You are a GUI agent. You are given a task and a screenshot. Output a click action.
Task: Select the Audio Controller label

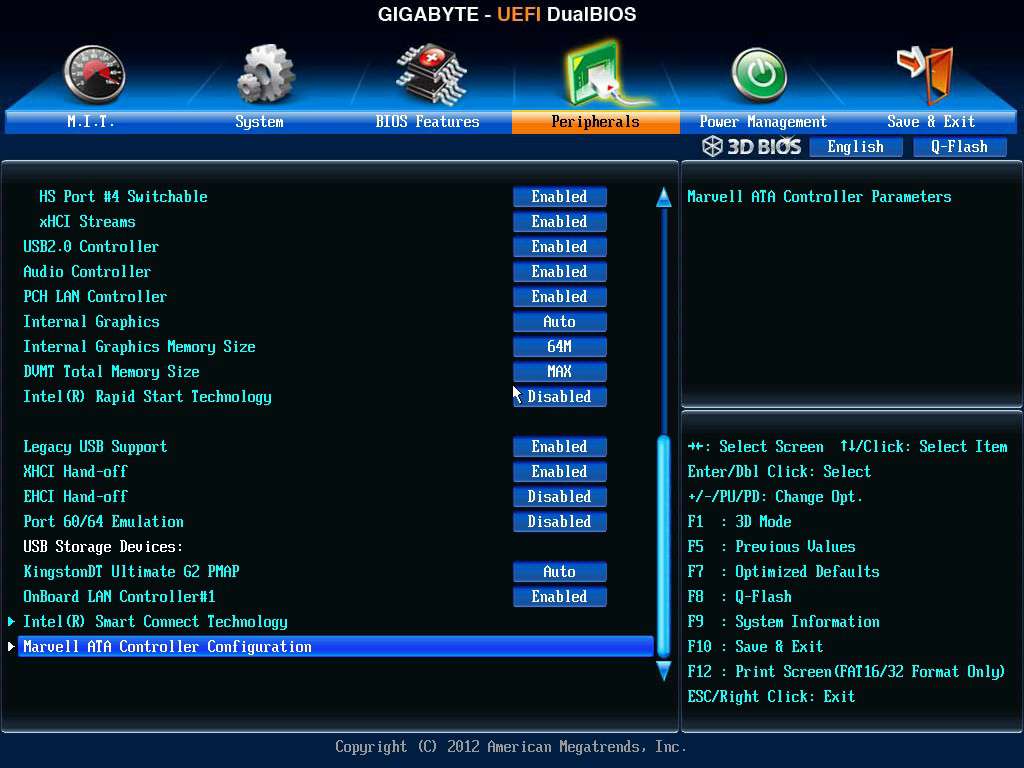87,272
